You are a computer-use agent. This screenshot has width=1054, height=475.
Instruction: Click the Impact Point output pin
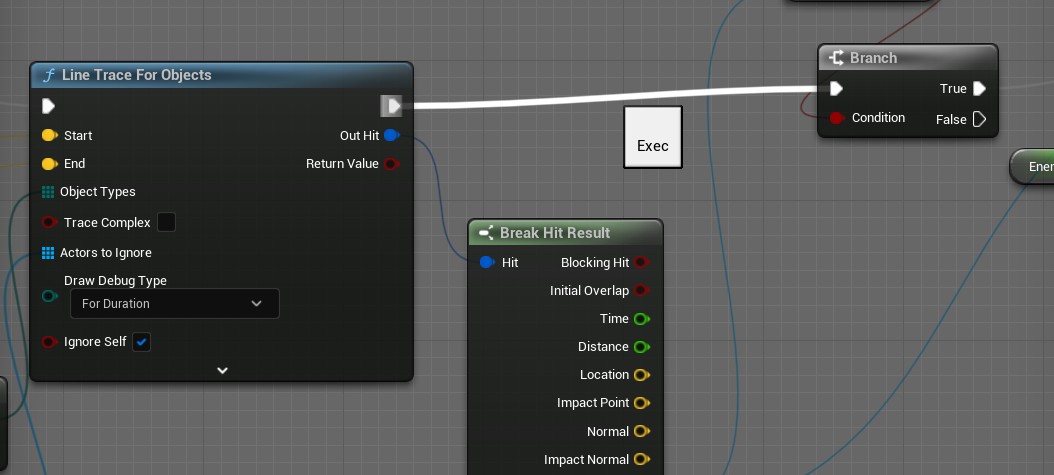(642, 403)
